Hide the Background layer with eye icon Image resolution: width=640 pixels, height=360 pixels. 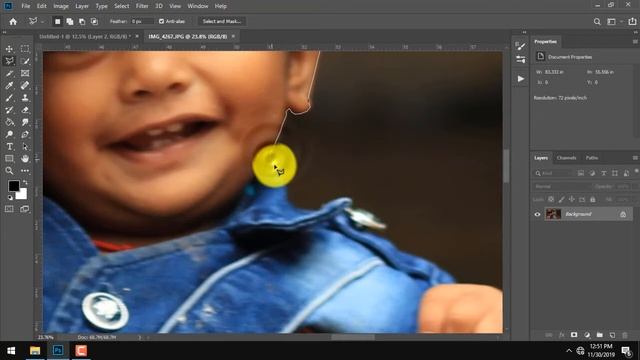(537, 214)
